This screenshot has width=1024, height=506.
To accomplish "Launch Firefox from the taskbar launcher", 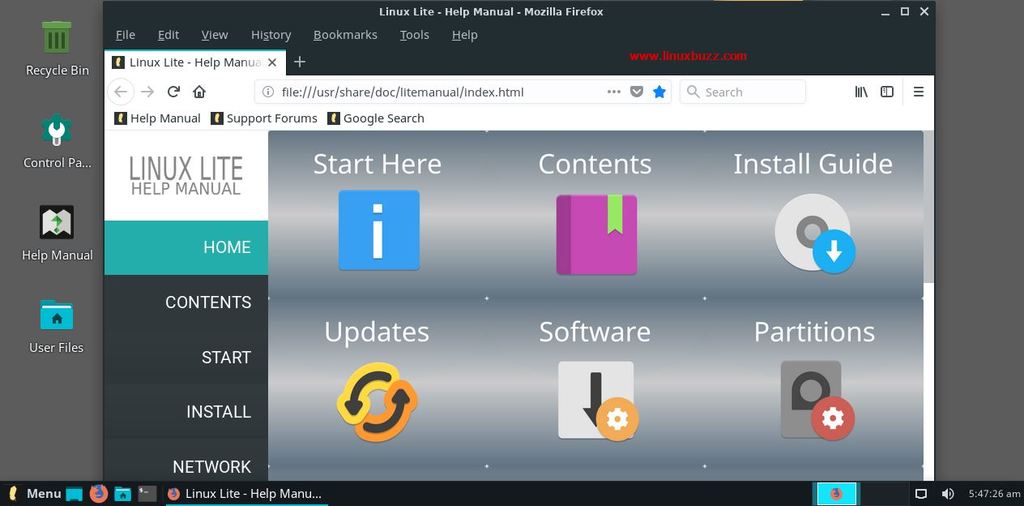I will click(x=99, y=494).
